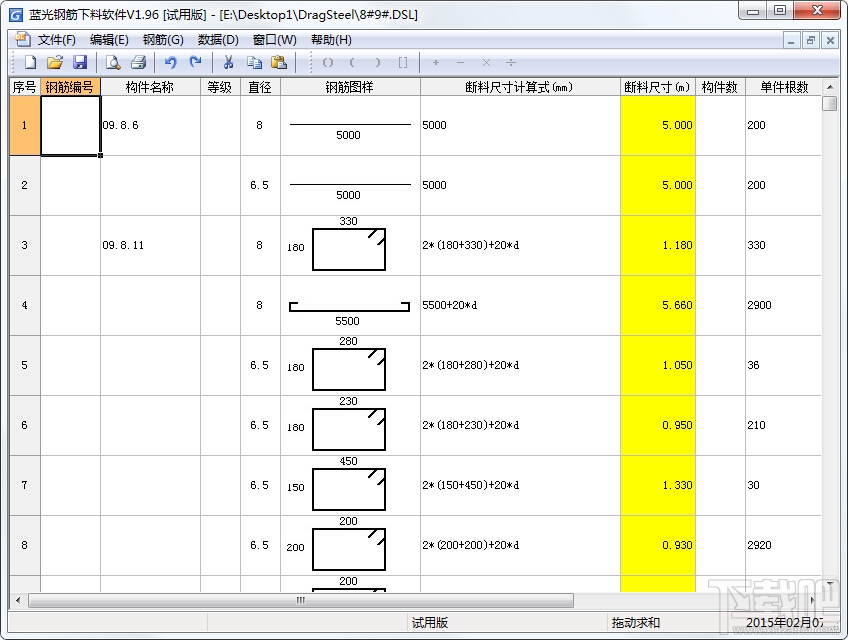
Task: Click the multiply operator toolbar button
Action: 486,63
